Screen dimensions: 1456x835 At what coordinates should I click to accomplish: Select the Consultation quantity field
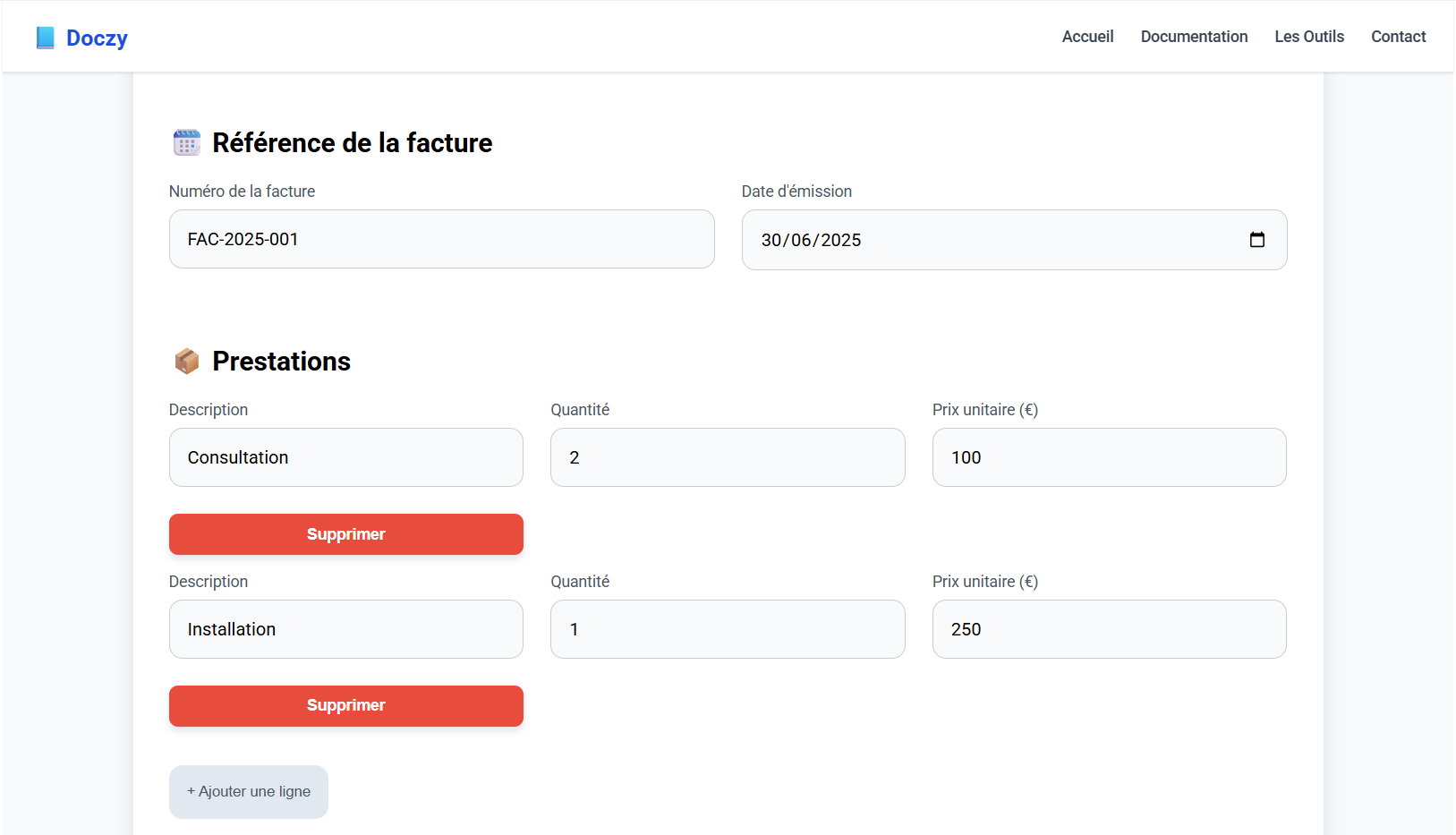coord(727,457)
